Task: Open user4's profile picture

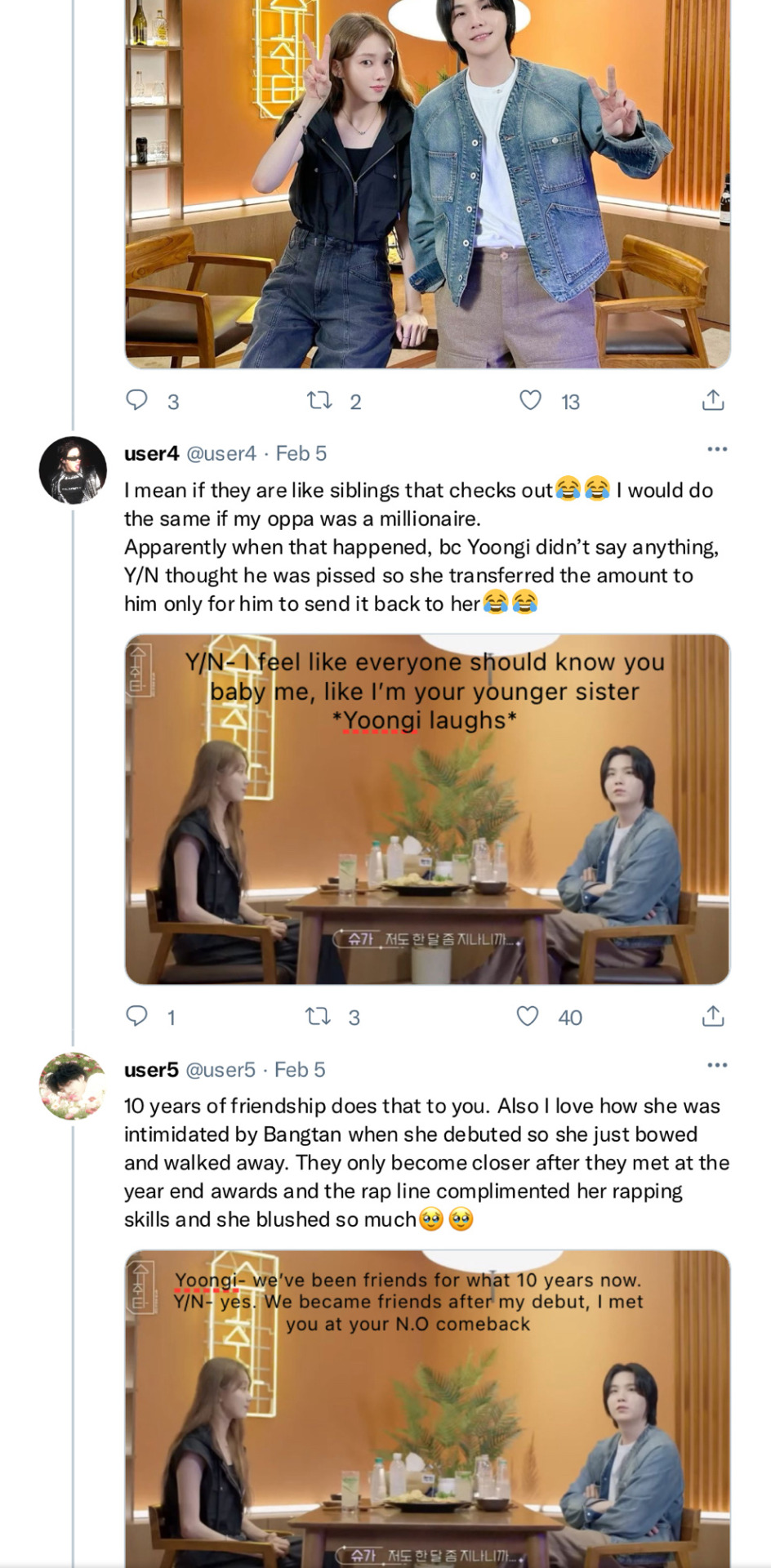Action: click(73, 470)
